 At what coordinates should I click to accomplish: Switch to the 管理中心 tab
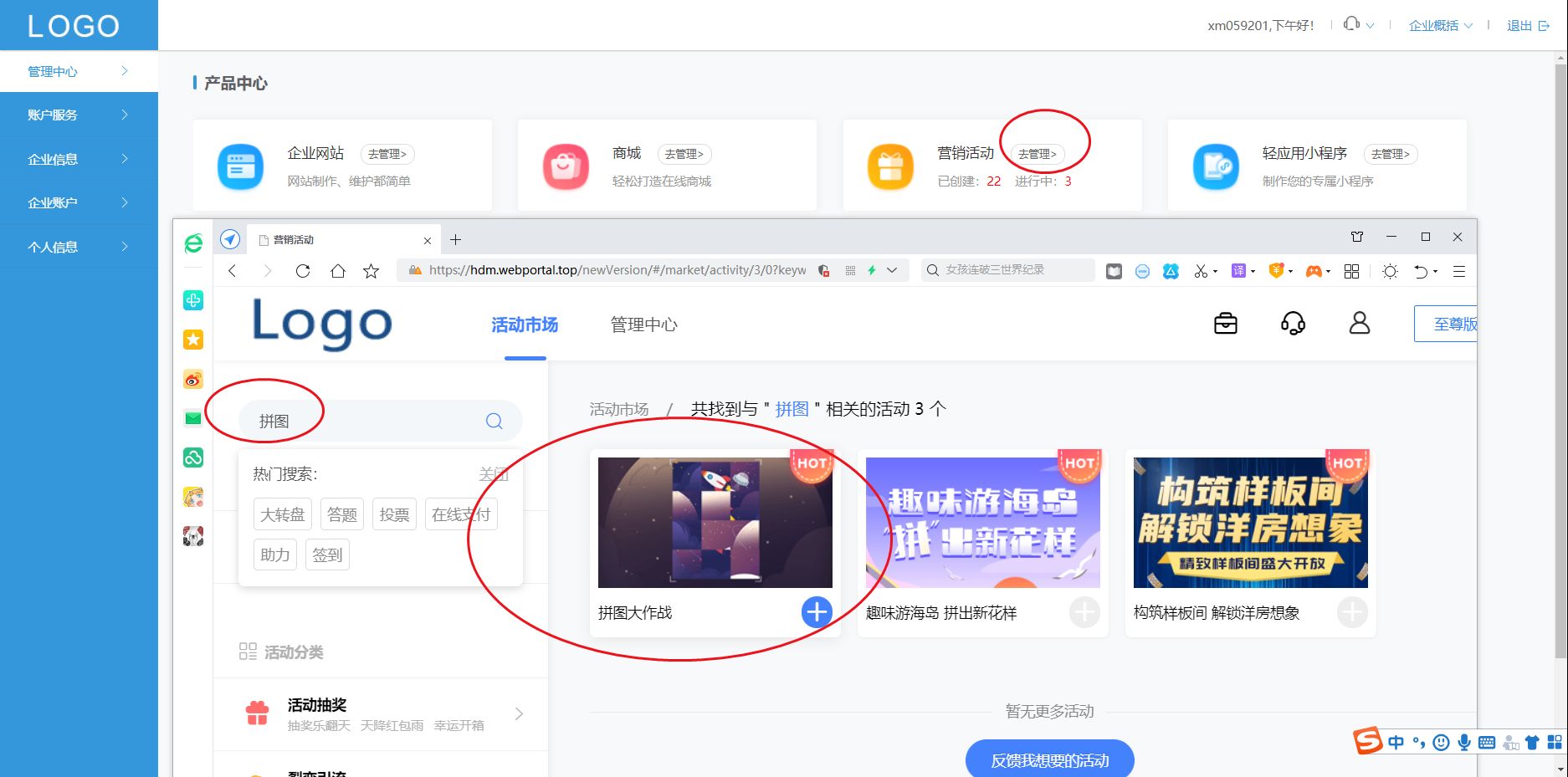pos(643,325)
